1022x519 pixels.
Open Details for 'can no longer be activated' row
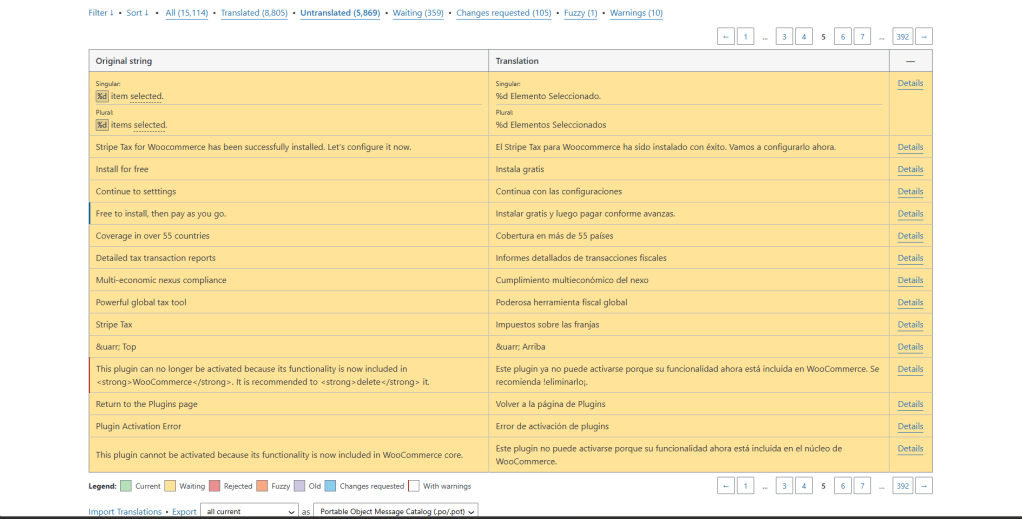pos(910,369)
